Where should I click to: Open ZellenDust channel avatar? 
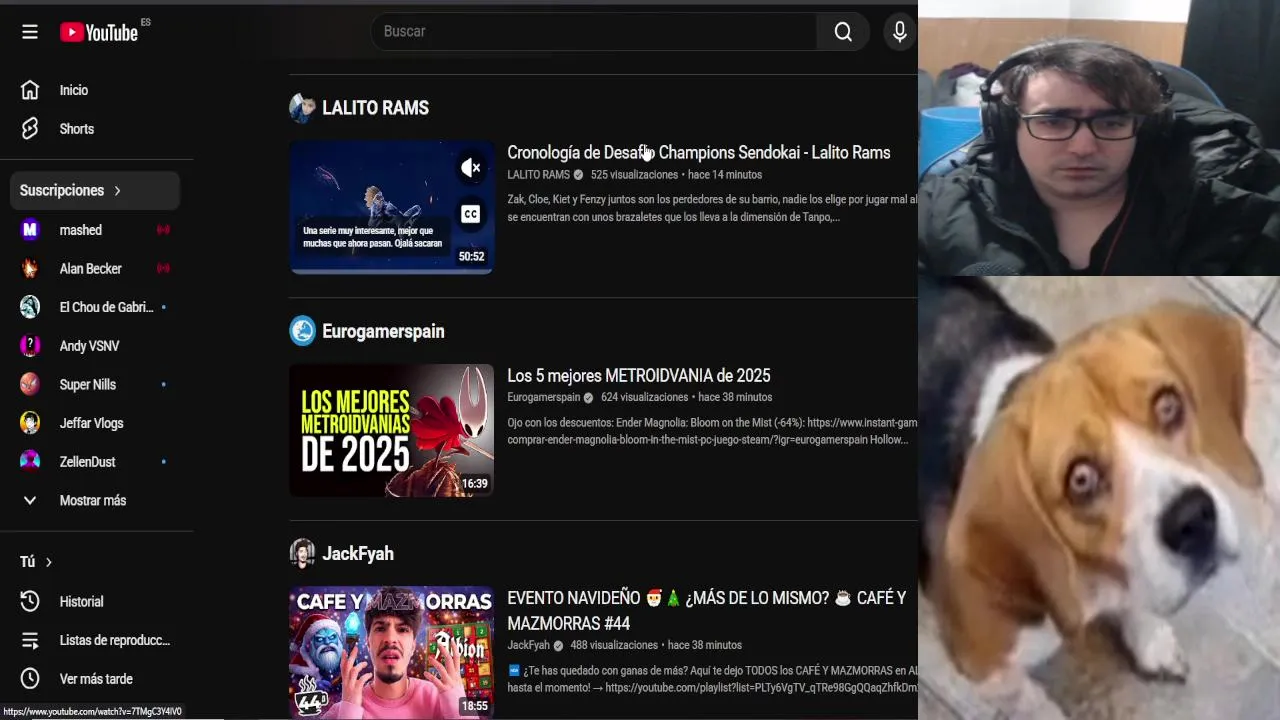(x=30, y=461)
